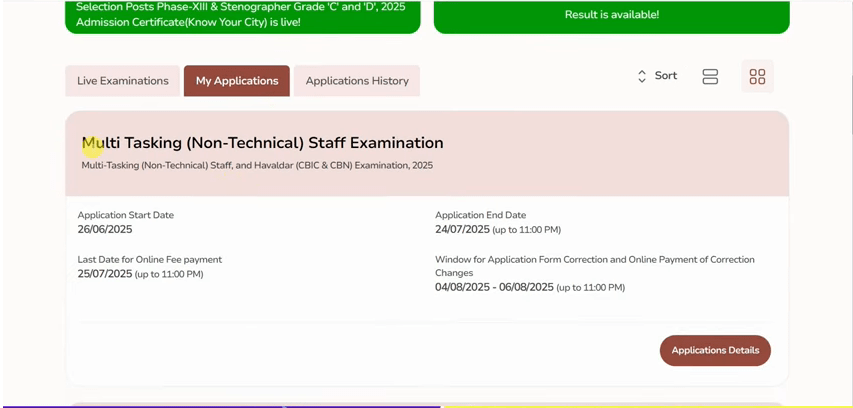Select the My Applications tab
Screen dimensions: 853x408
pyautogui.click(x=237, y=81)
